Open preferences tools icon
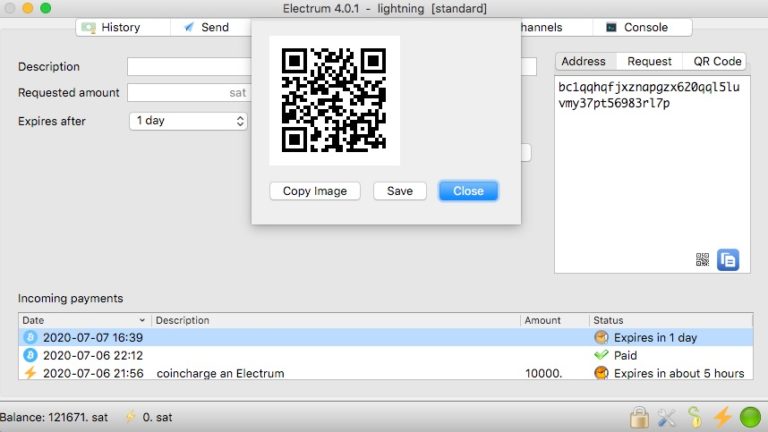The width and height of the screenshot is (768, 432). (667, 417)
